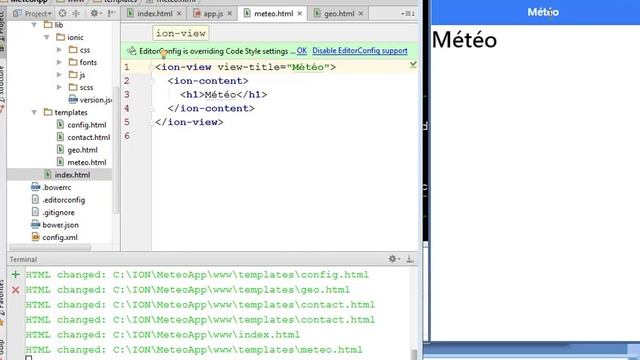Click the css folder icon
Image resolution: width=640 pixels, height=360 pixels.
coord(73,49)
